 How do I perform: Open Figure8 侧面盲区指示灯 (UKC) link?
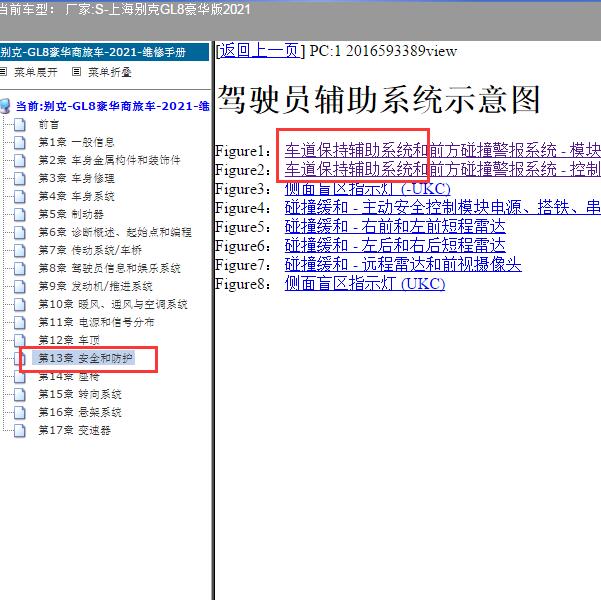coord(365,284)
